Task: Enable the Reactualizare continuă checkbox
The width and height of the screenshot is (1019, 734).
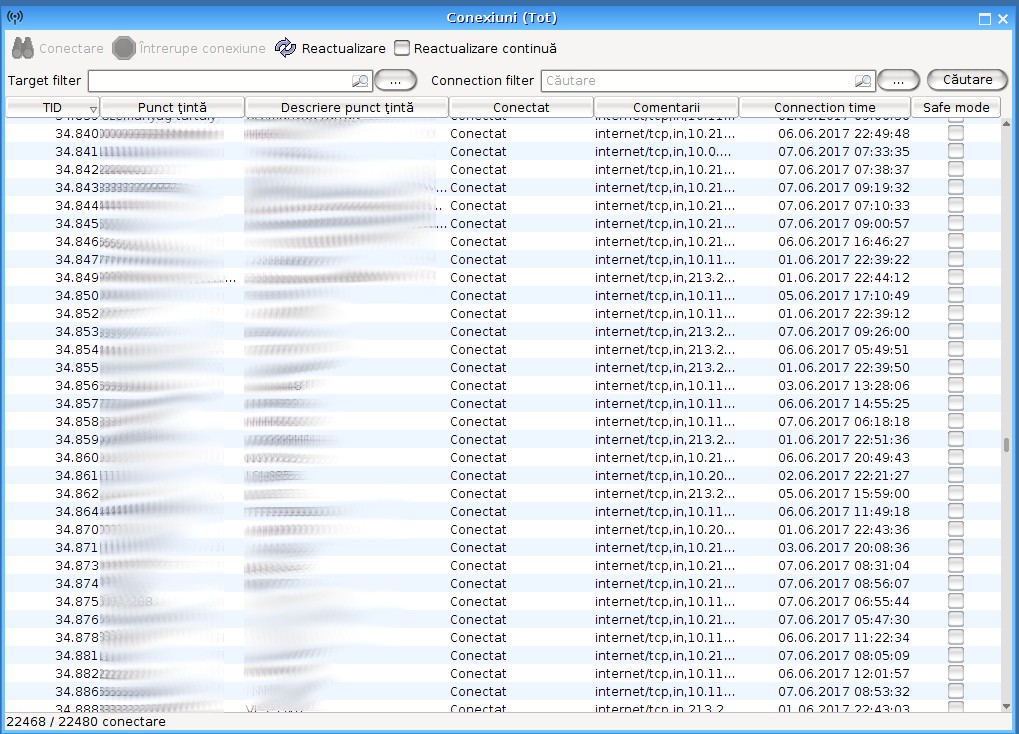Action: coord(402,48)
